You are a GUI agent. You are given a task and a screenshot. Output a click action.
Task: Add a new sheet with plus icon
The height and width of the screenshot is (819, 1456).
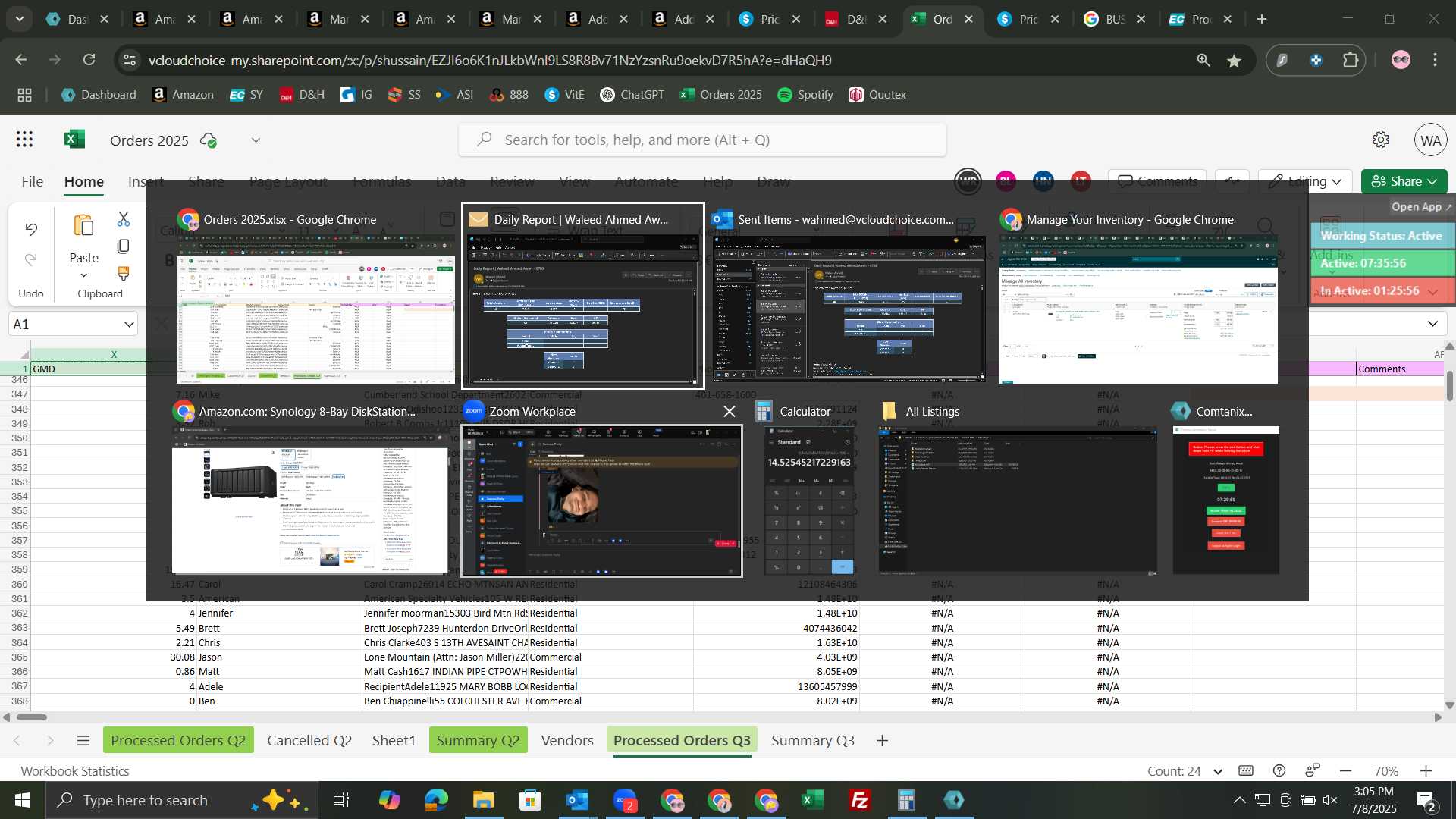pos(882,741)
